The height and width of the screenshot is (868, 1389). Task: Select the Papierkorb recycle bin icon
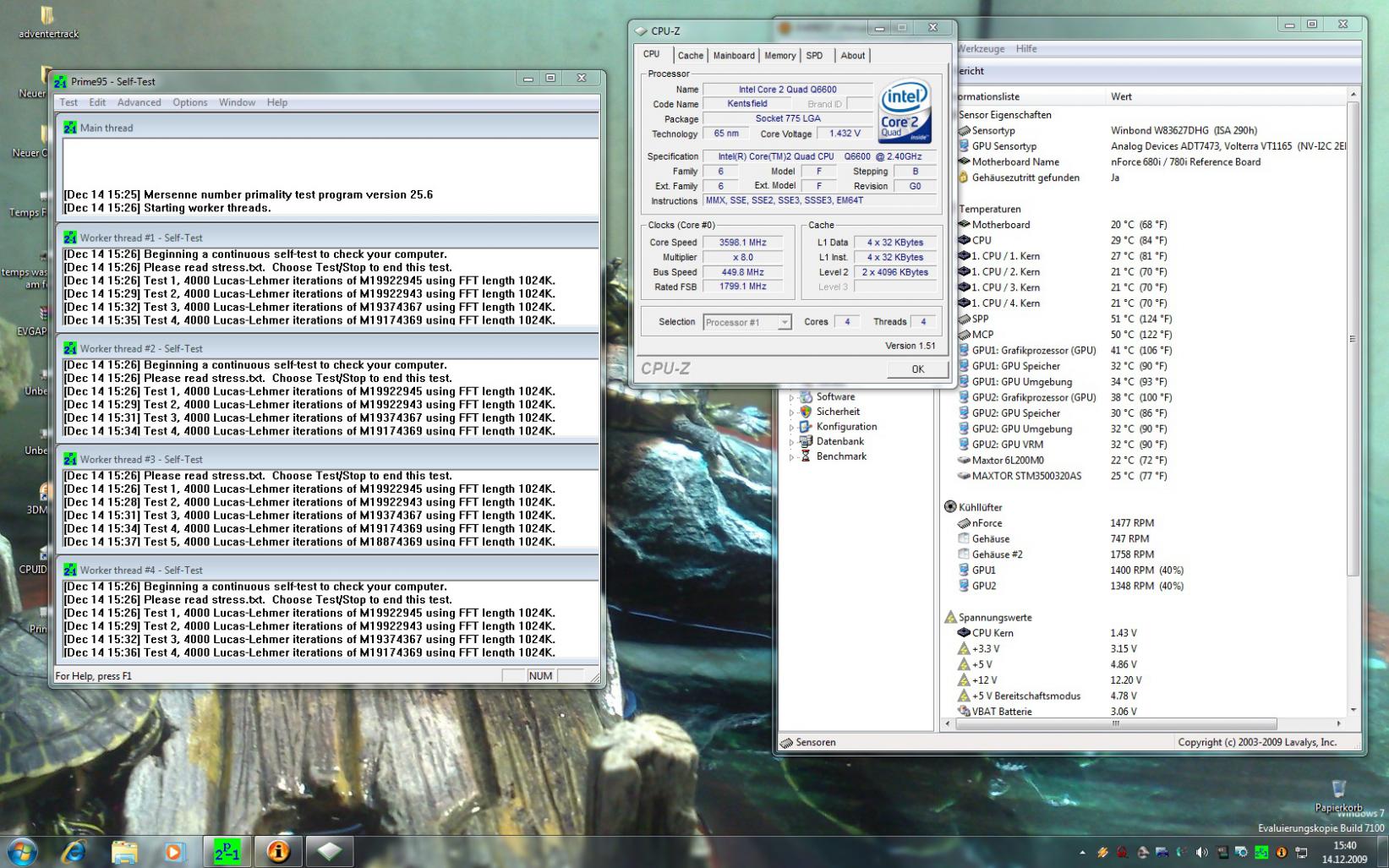[1338, 795]
